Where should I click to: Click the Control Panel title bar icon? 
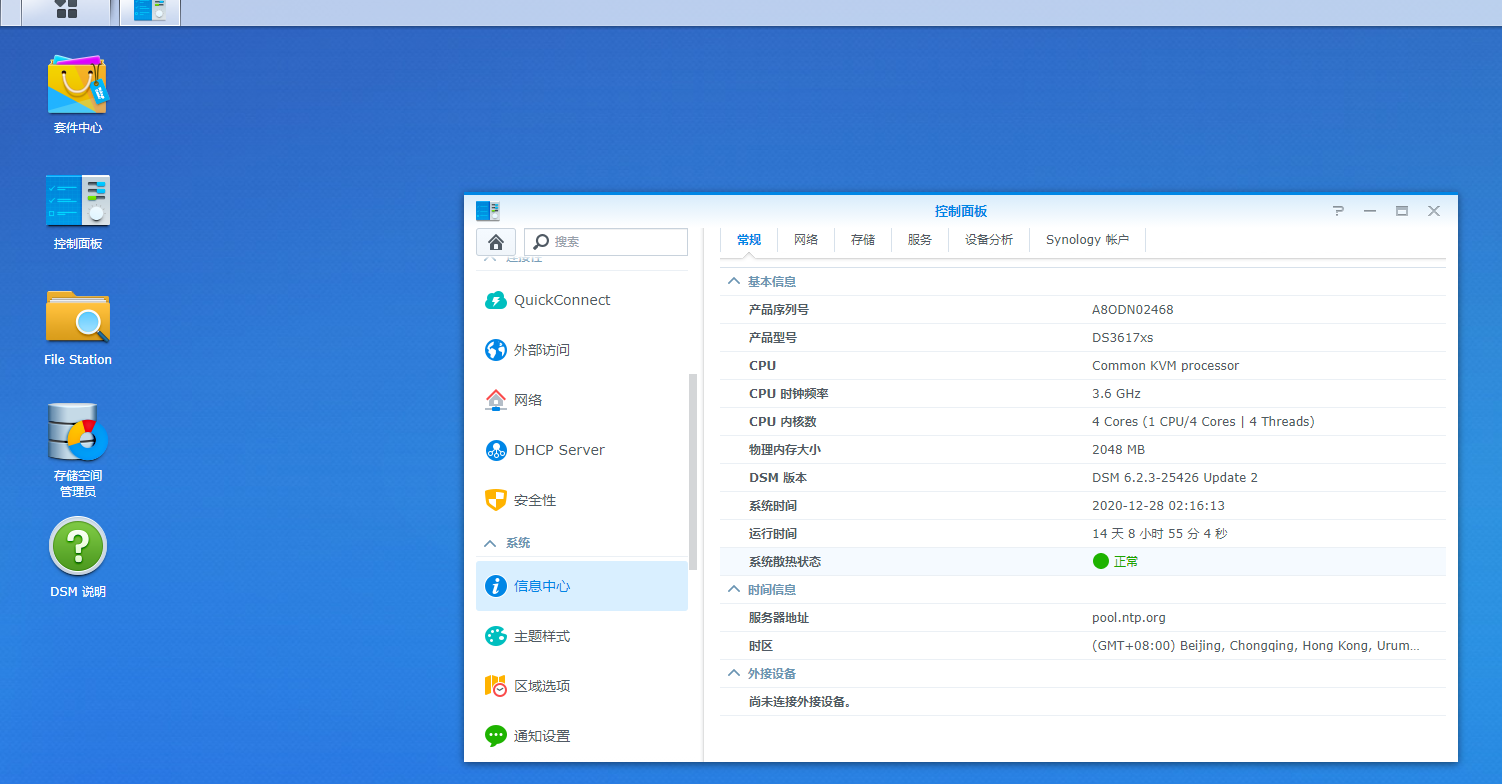pos(488,211)
